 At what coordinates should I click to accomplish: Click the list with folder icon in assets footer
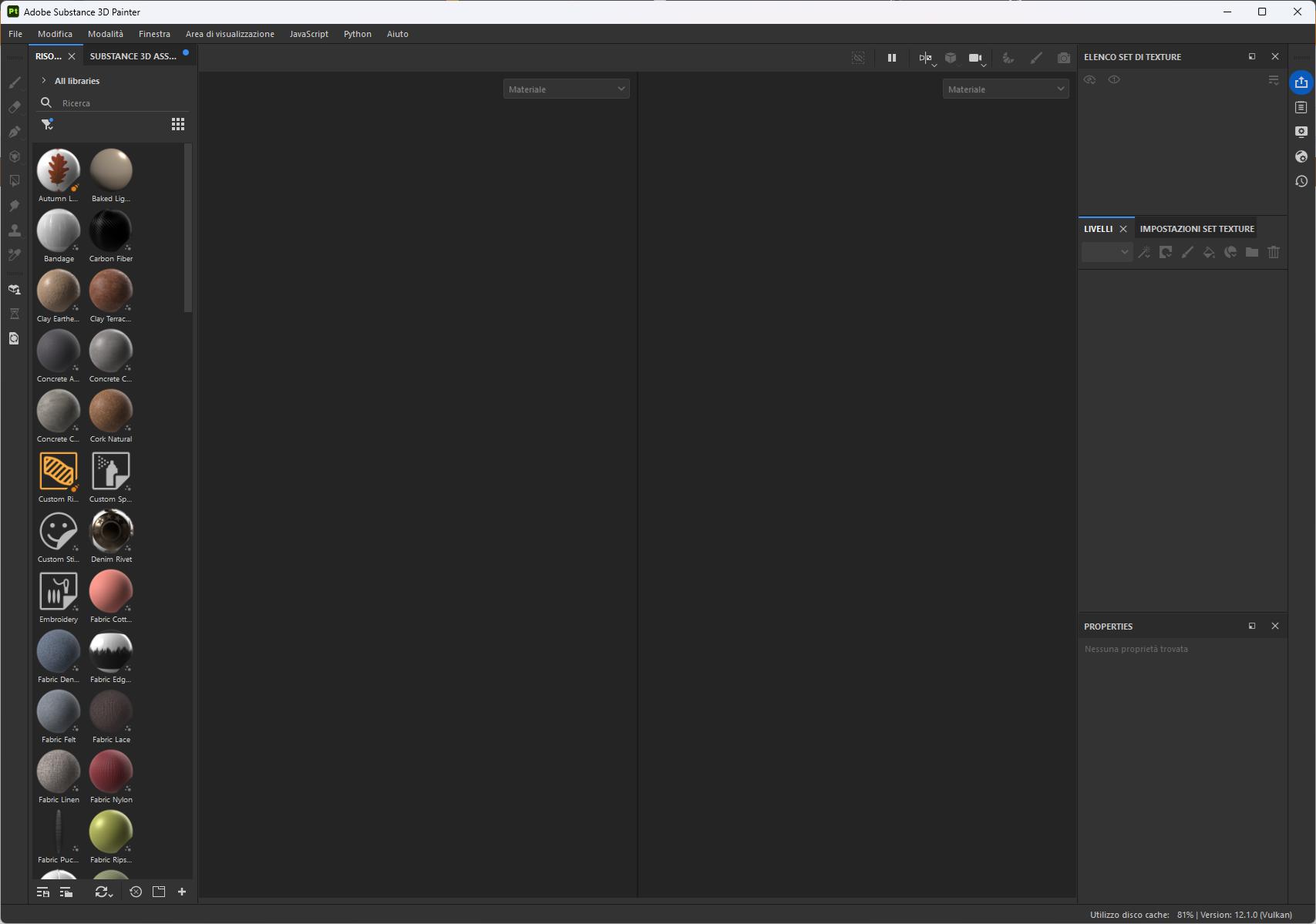pyautogui.click(x=66, y=892)
